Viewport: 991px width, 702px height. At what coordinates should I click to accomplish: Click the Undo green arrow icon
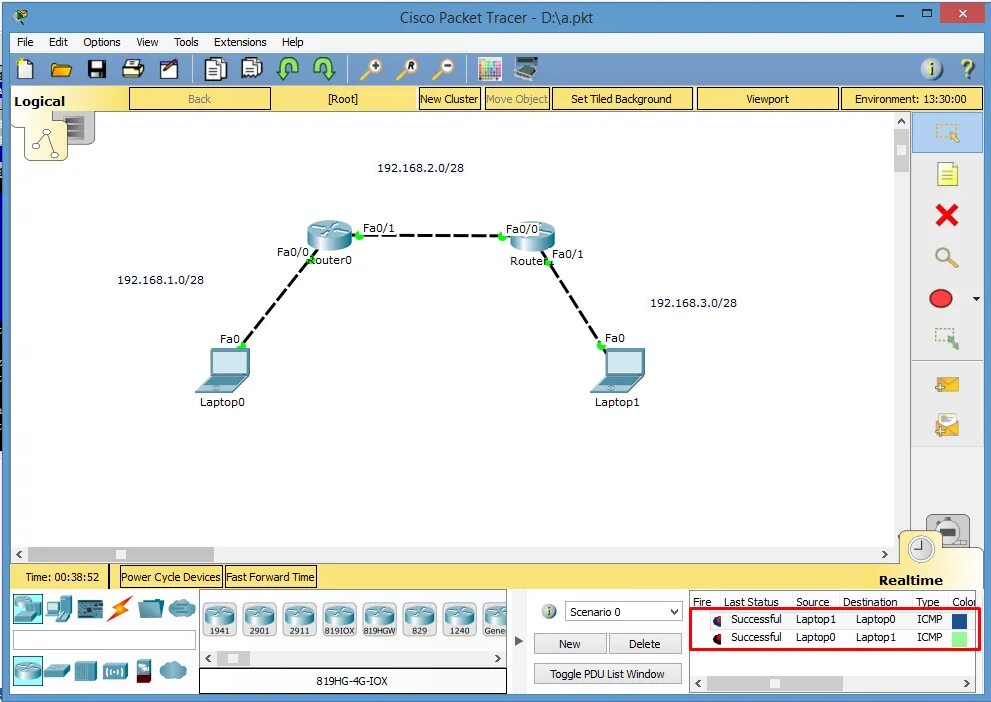pyautogui.click(x=288, y=68)
